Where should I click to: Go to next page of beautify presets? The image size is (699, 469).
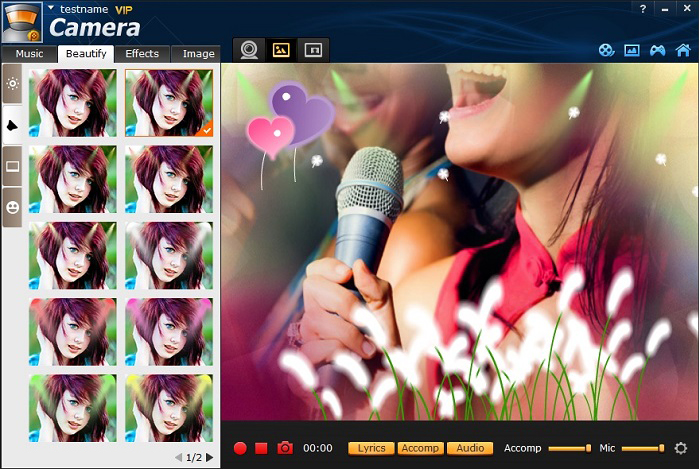[x=210, y=457]
